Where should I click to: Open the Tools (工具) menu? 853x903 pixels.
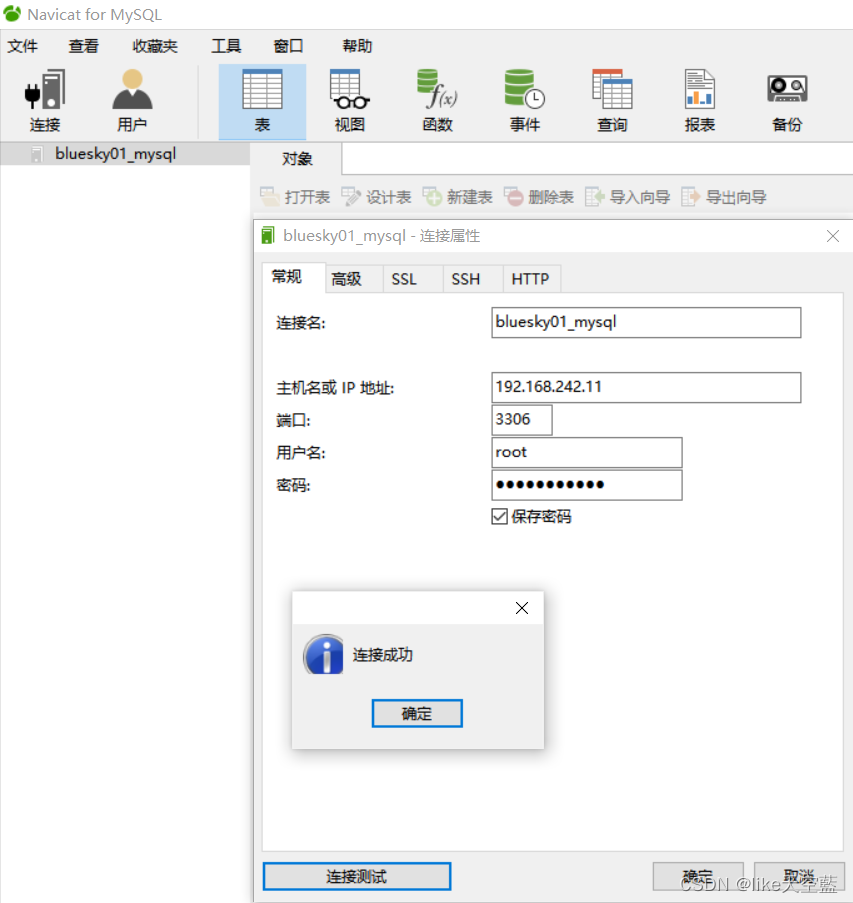[x=226, y=46]
